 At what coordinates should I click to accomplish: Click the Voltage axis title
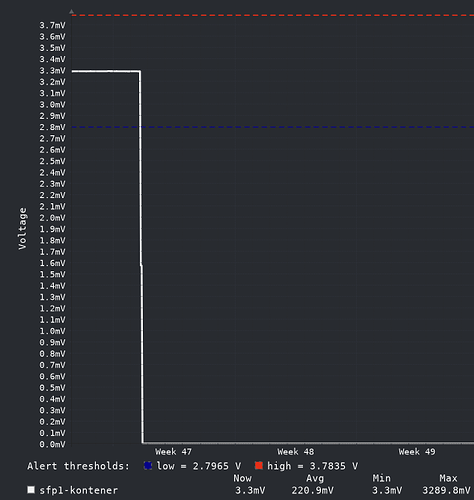[x=22, y=229]
